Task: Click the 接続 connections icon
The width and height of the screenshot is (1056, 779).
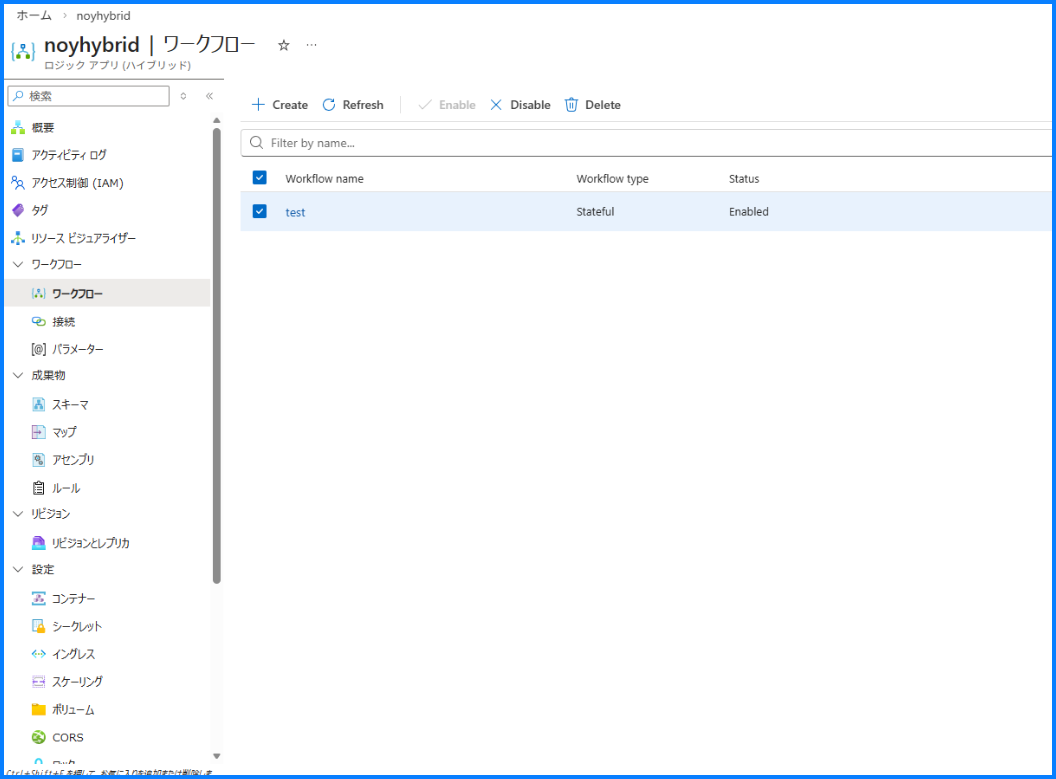Action: coord(39,322)
